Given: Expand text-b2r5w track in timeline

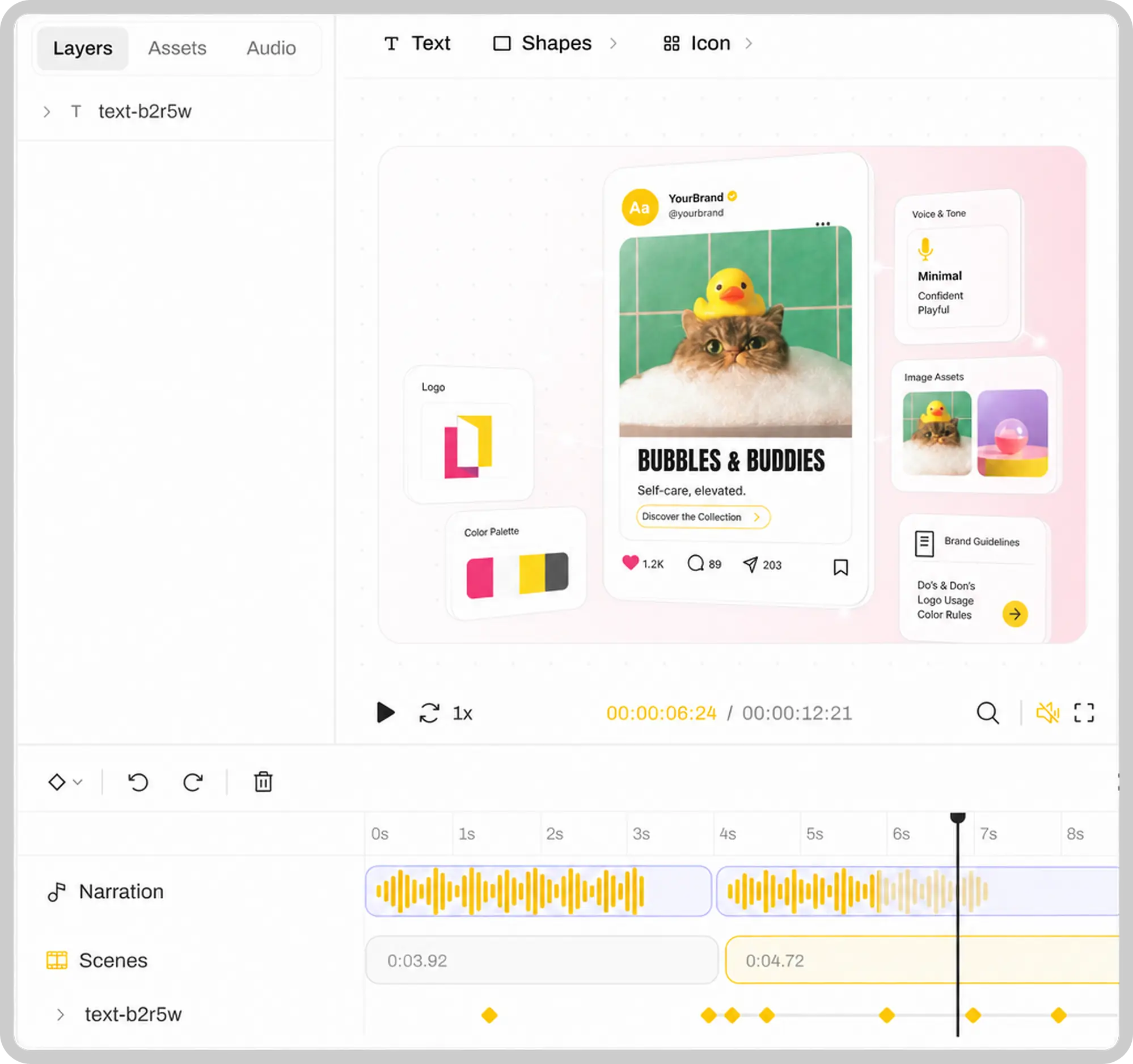Looking at the screenshot, I should 61,1015.
